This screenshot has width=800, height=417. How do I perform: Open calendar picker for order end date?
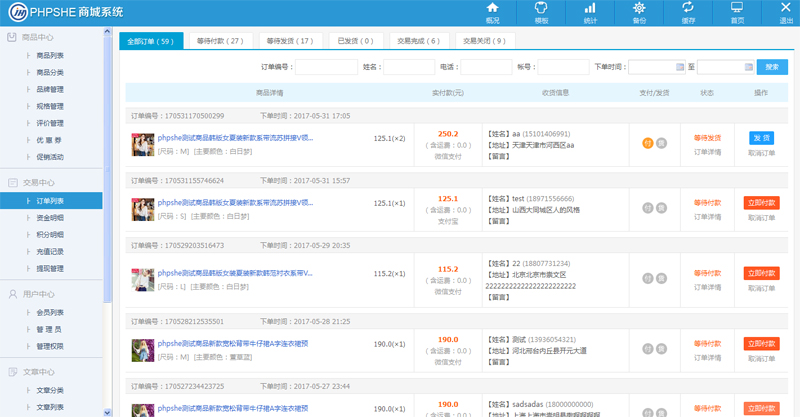749,67
